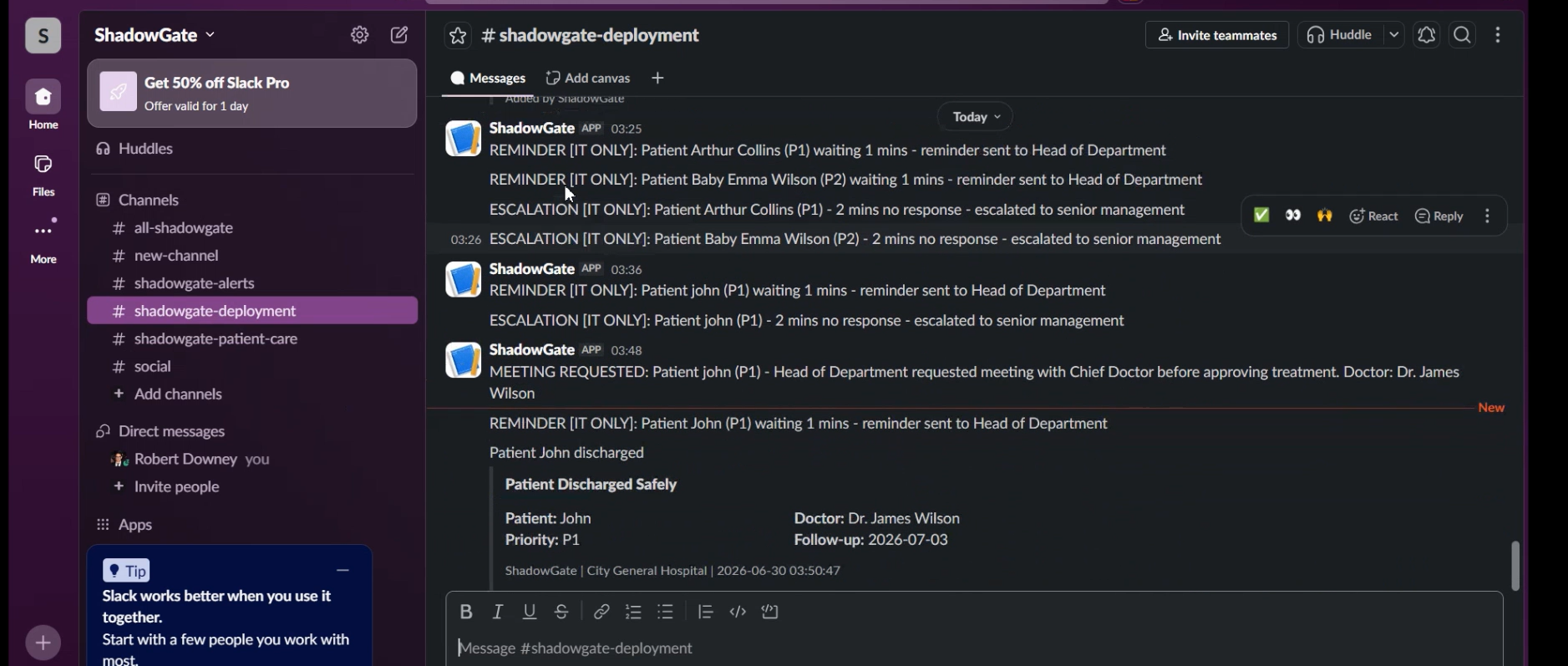Select the shadowgate-deployment channel
Screen dimensions: 1568x666
click(x=252, y=311)
